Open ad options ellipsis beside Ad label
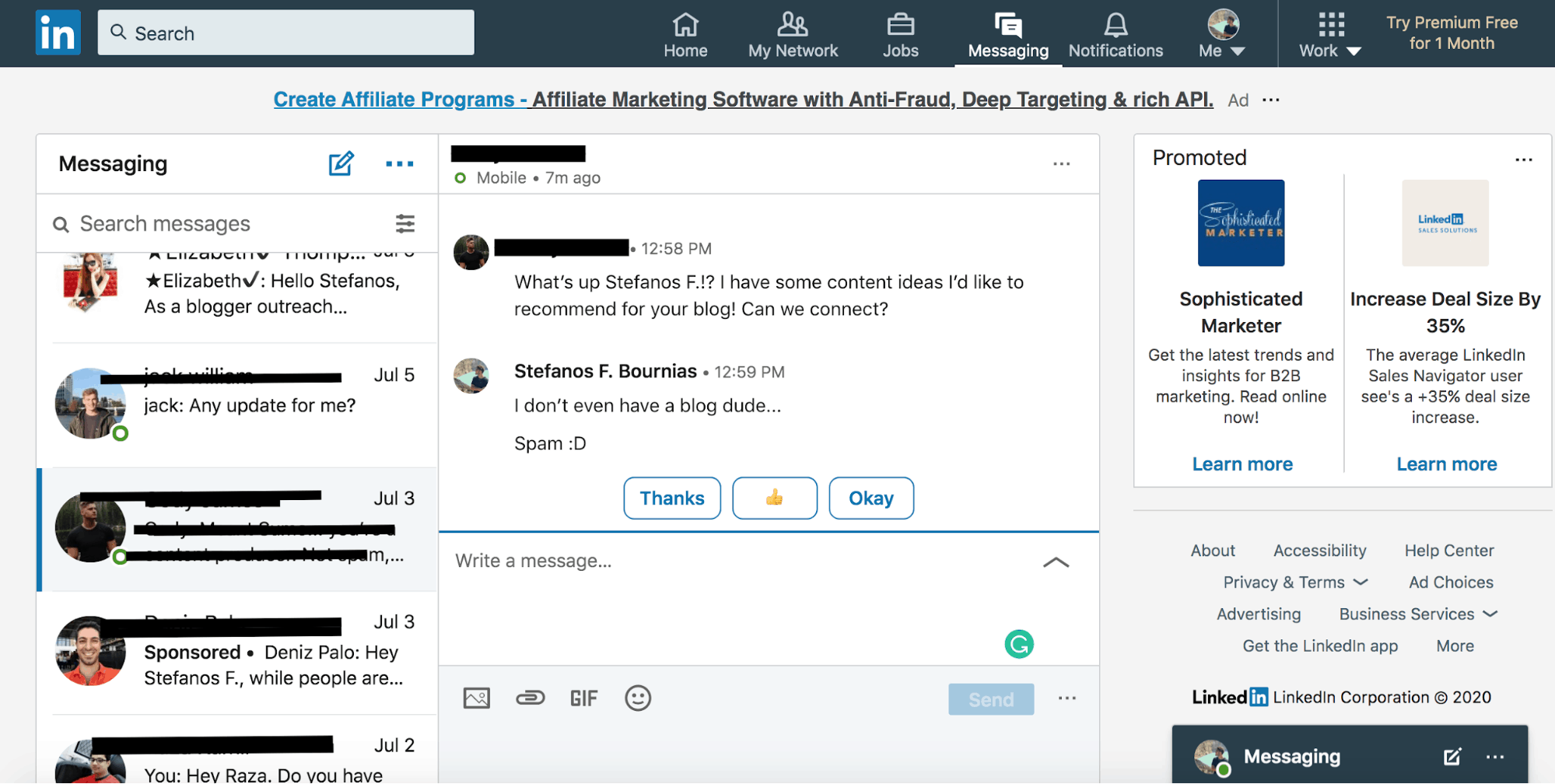Image resolution: width=1555 pixels, height=784 pixels. [1271, 100]
